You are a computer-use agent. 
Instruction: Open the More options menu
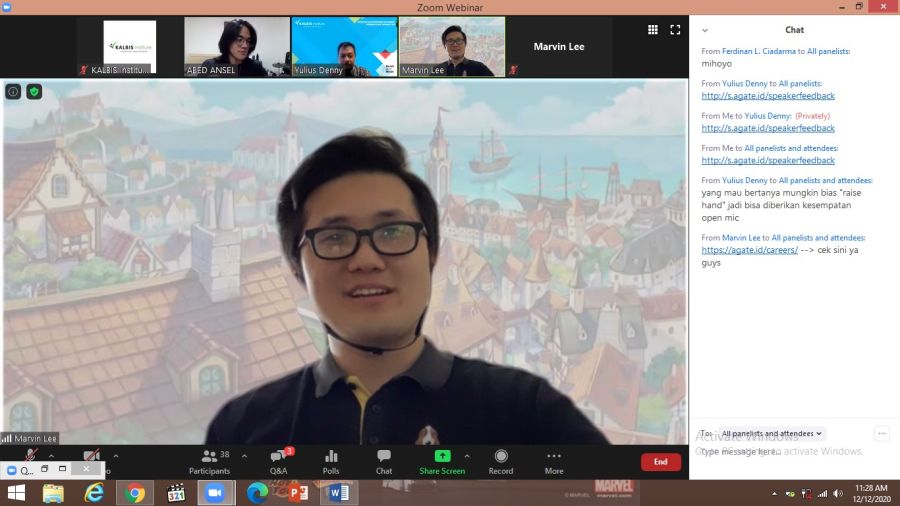tap(554, 462)
